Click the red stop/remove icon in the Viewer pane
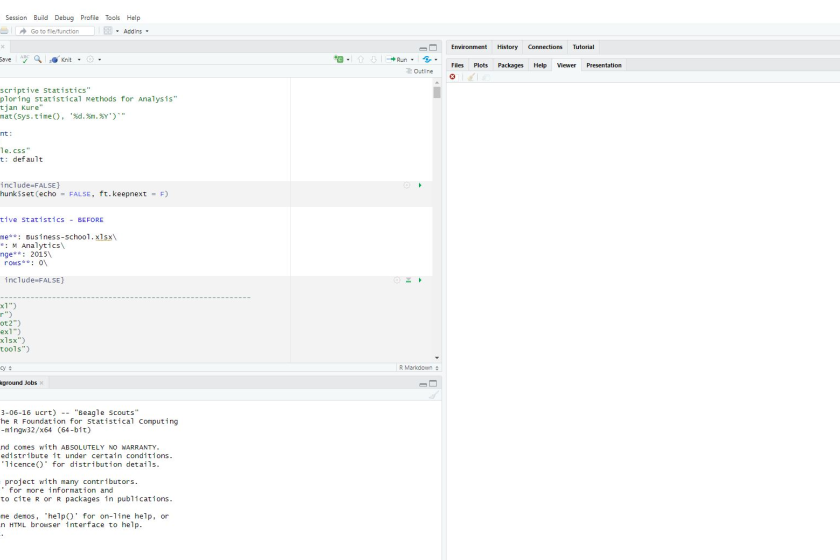Image resolution: width=840 pixels, height=560 pixels. pos(453,77)
